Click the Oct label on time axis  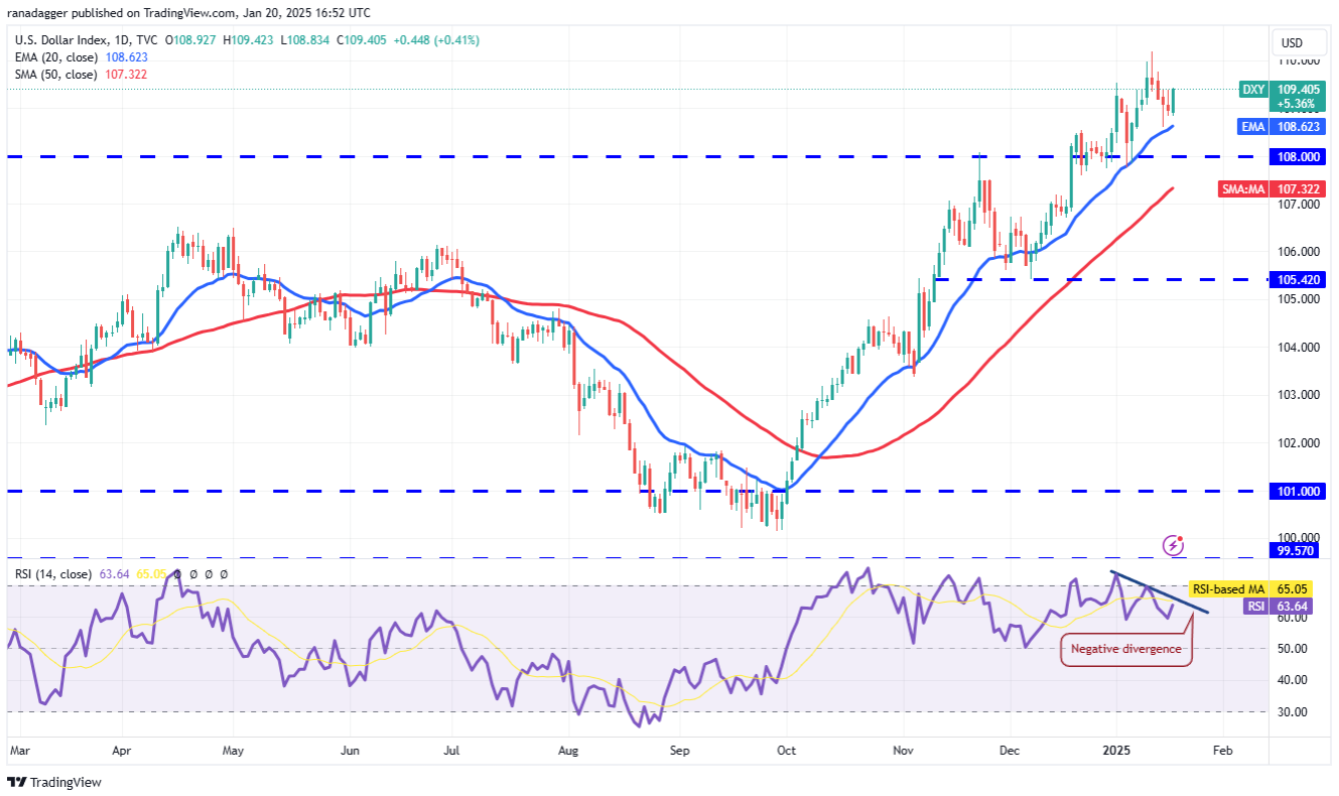coord(786,749)
